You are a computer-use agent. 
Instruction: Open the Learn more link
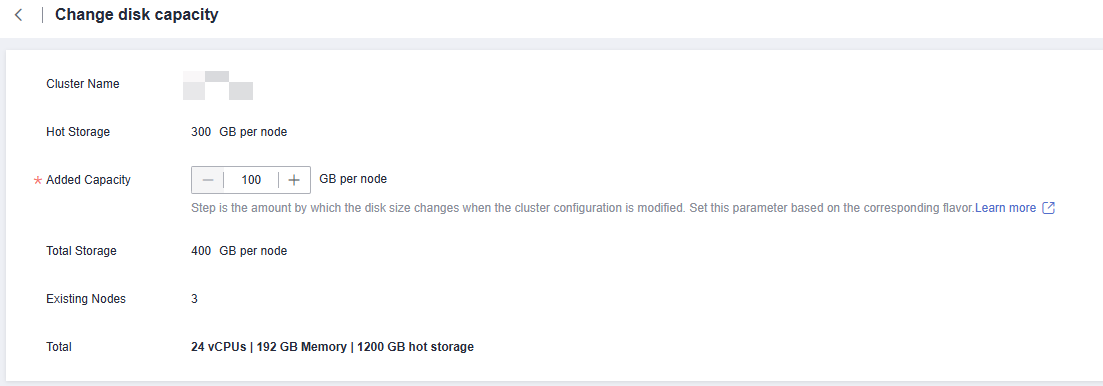point(1005,208)
